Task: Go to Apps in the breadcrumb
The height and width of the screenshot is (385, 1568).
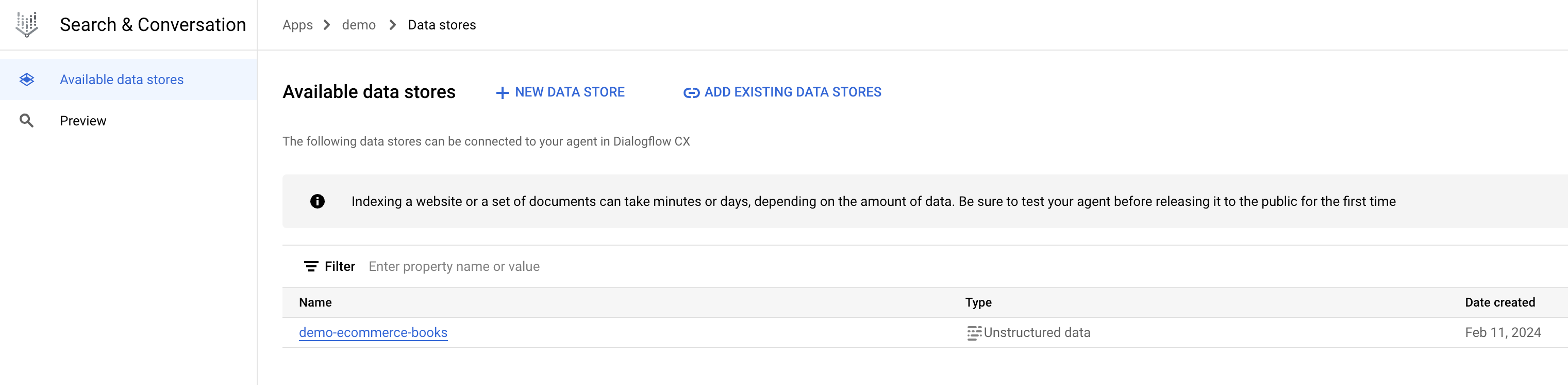Action: (297, 25)
